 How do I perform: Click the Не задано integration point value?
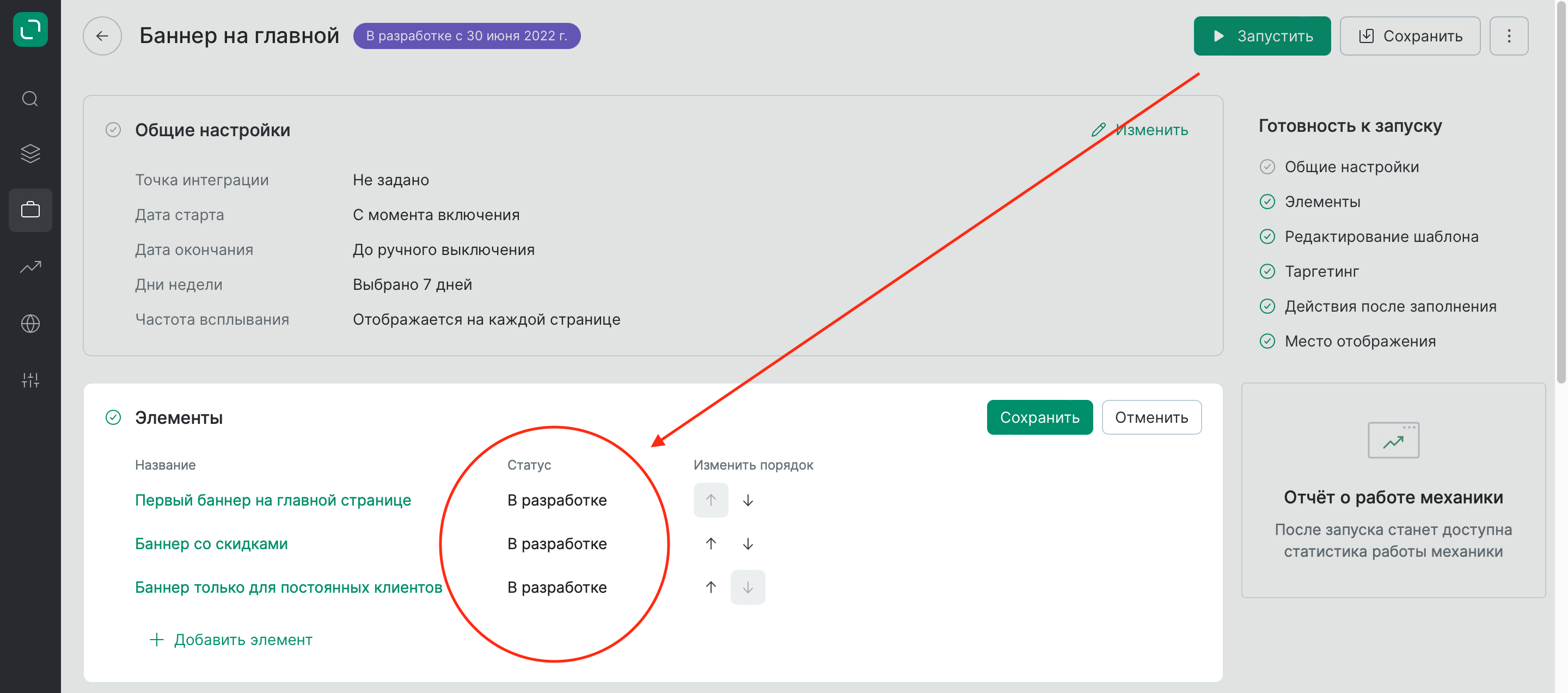pos(391,180)
